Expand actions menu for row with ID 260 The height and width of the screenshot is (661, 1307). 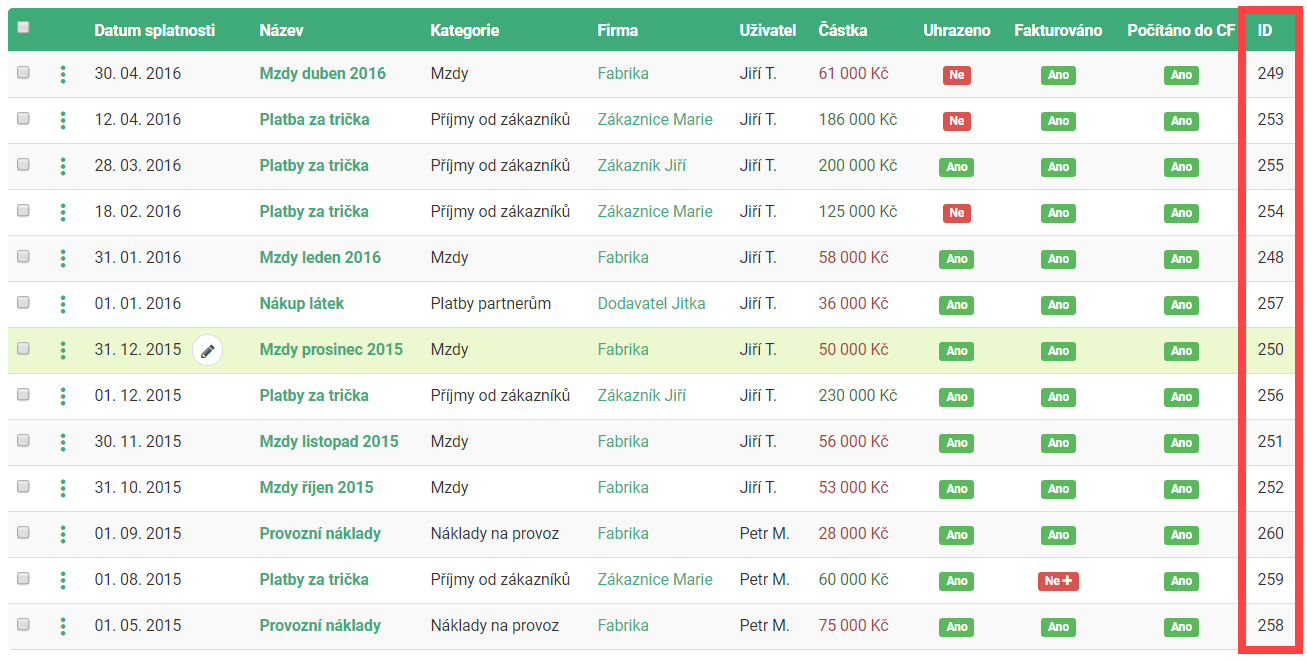(63, 534)
